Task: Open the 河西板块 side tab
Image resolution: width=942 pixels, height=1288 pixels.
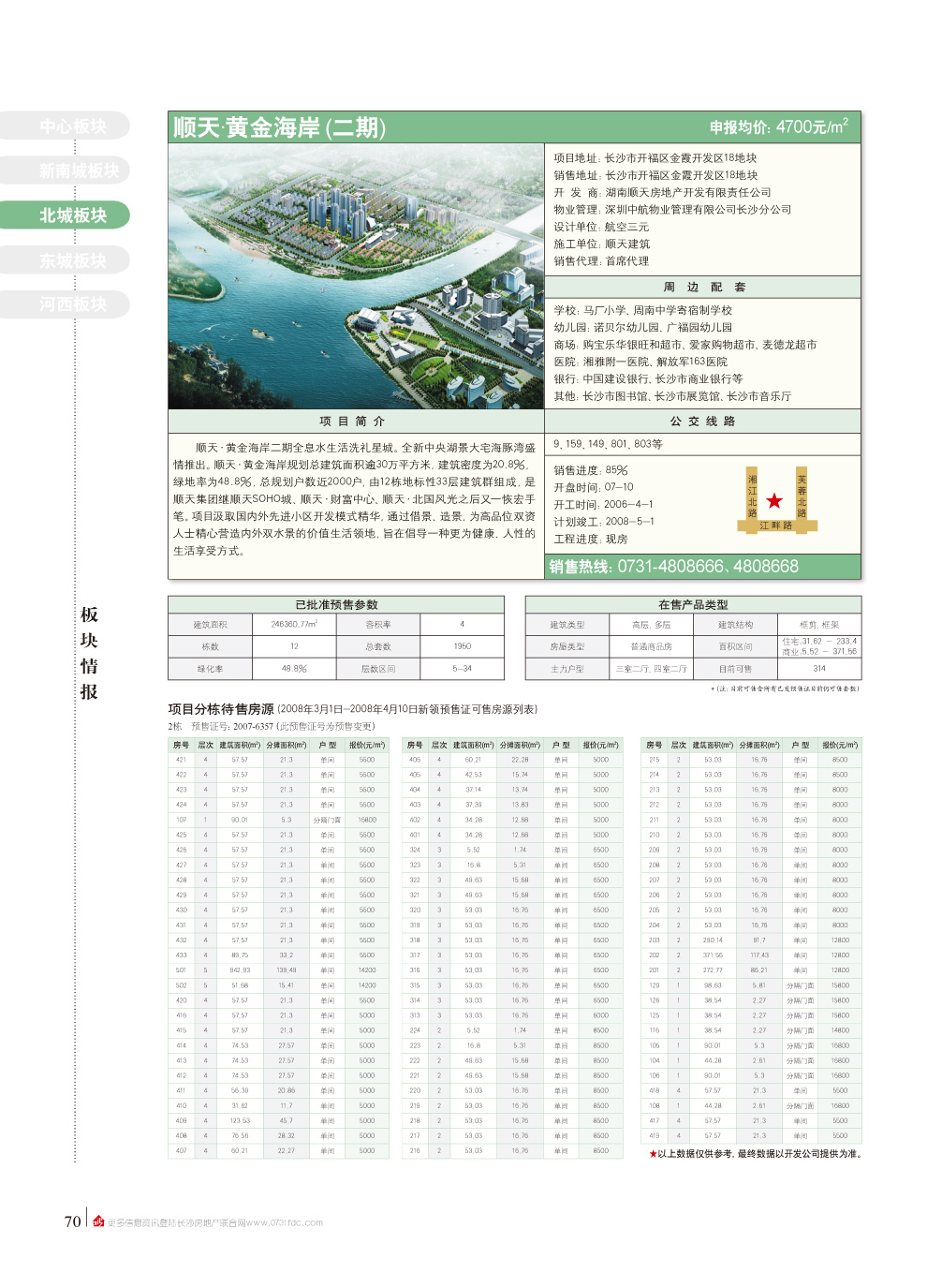Action: point(66,304)
